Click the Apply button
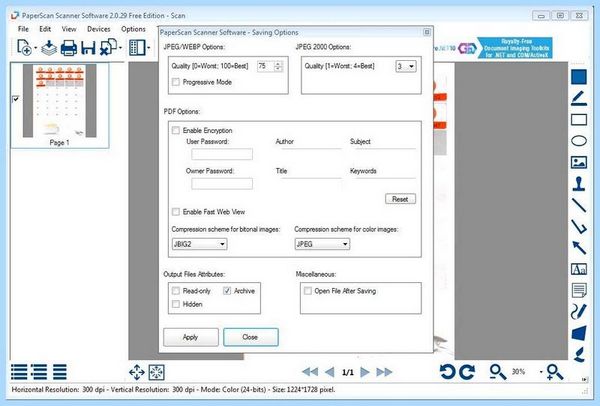600x406 pixels. click(191, 337)
